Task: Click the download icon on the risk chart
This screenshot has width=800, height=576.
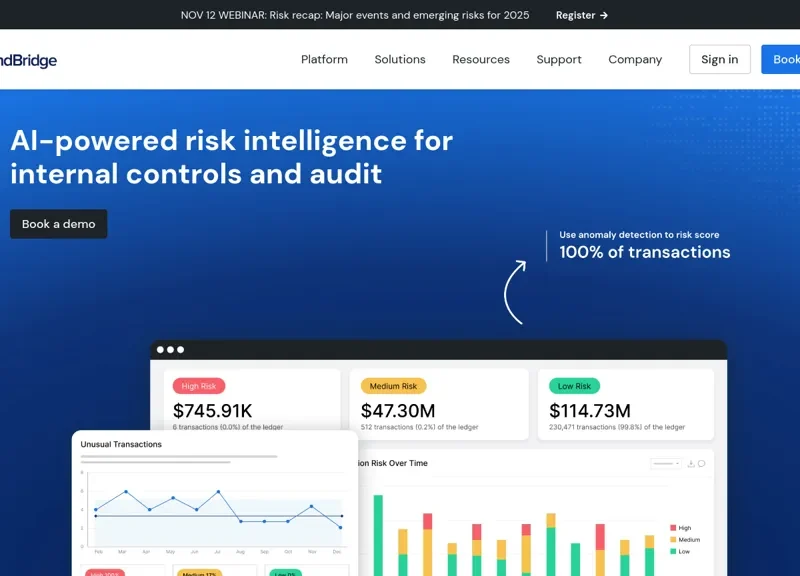Action: pos(691,464)
